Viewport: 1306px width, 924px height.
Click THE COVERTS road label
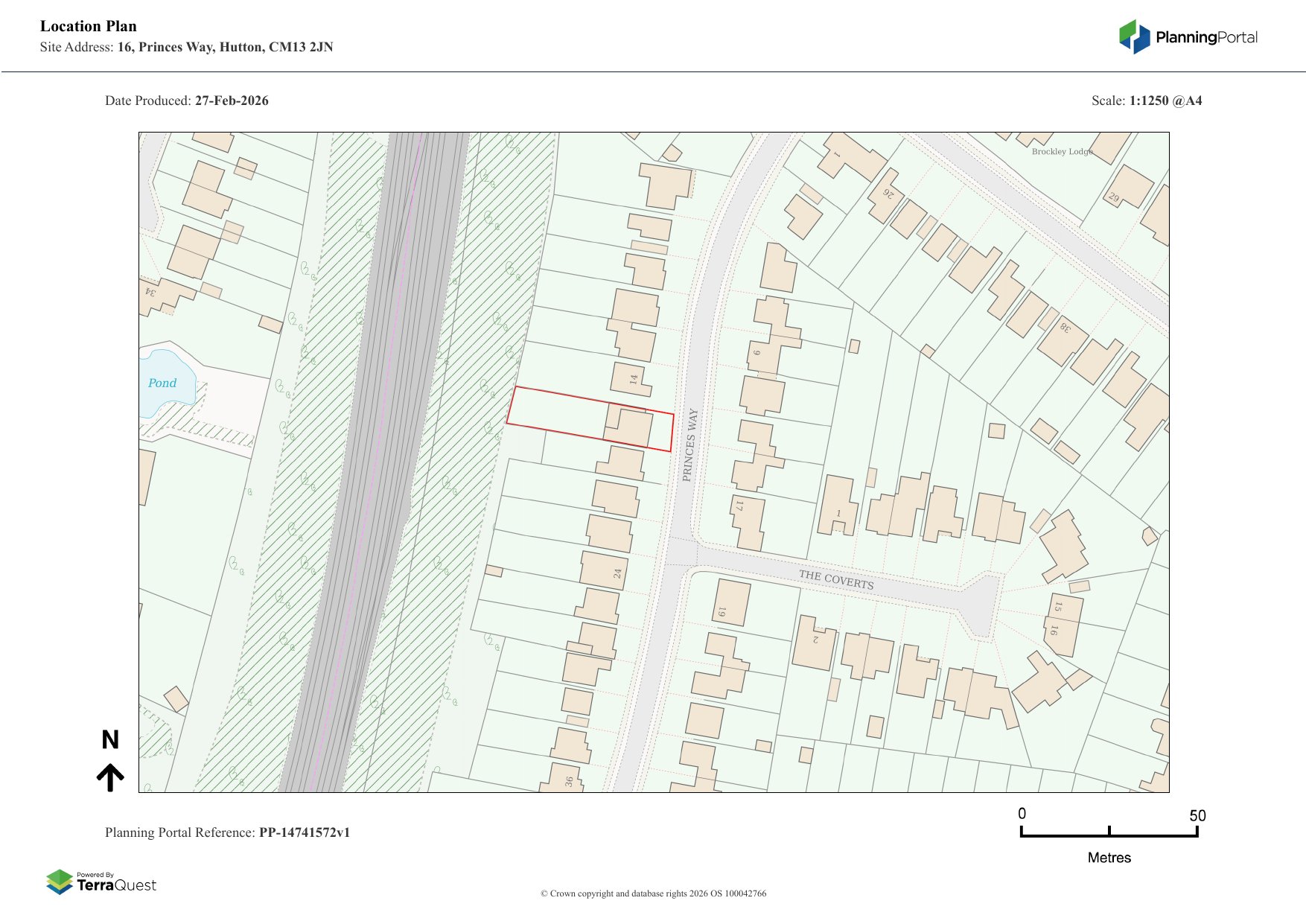pos(835,579)
